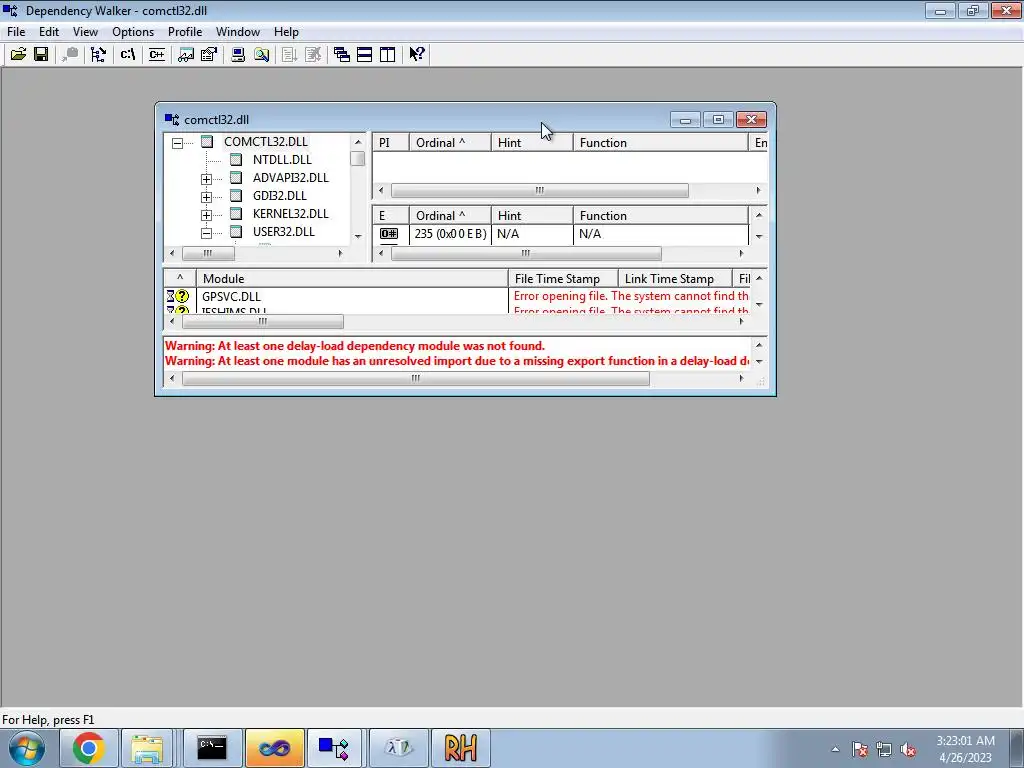Click delay-load dependency not found warning

click(355, 345)
